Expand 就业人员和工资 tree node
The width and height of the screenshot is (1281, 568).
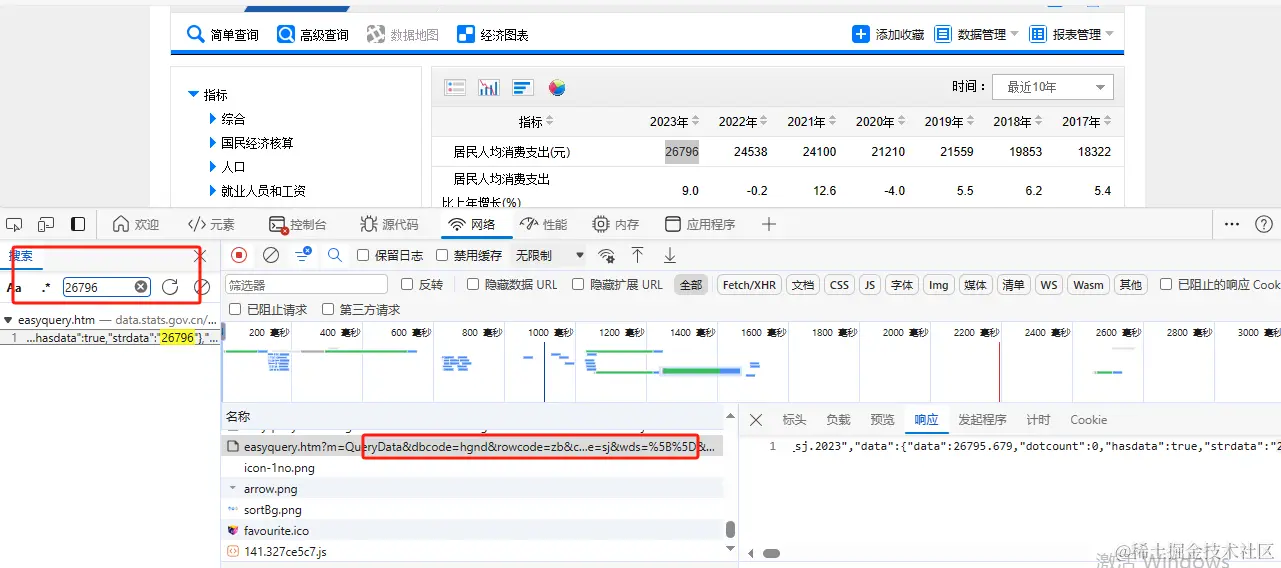pos(213,191)
